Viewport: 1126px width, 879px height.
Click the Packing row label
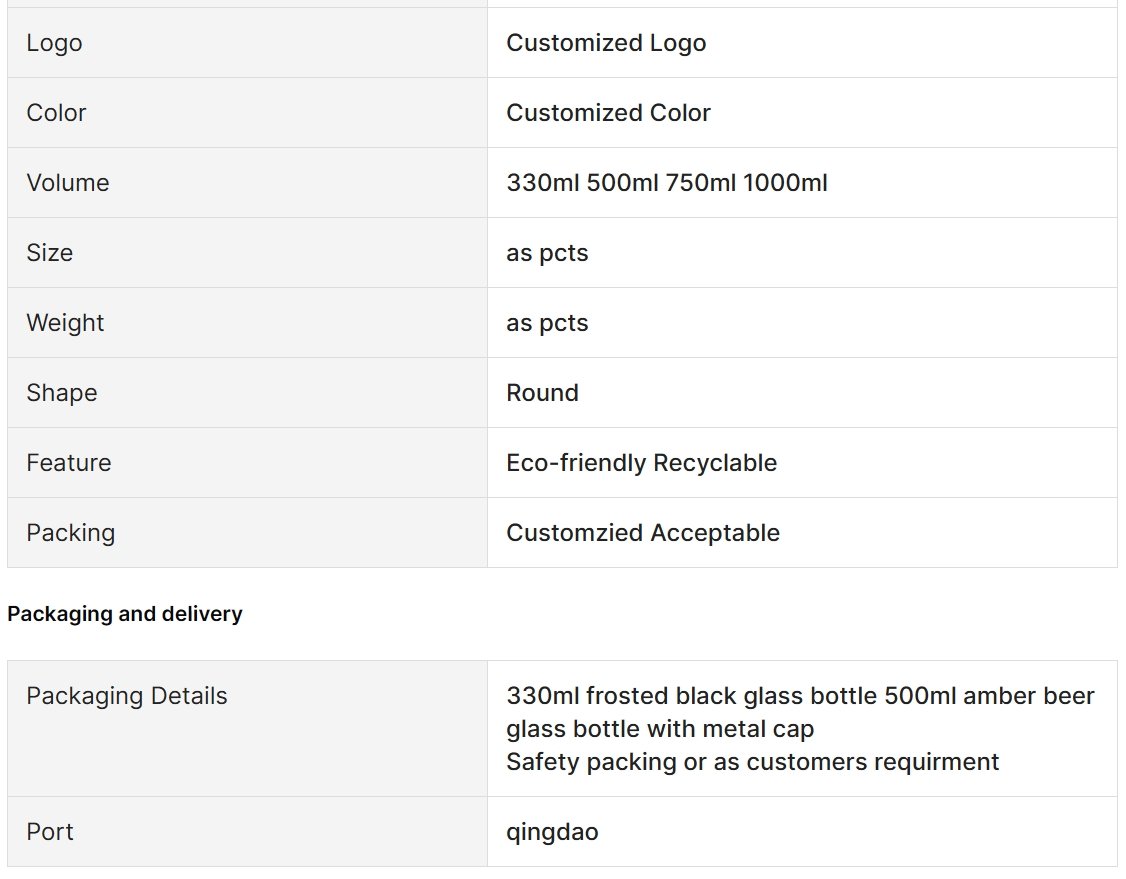coord(70,533)
